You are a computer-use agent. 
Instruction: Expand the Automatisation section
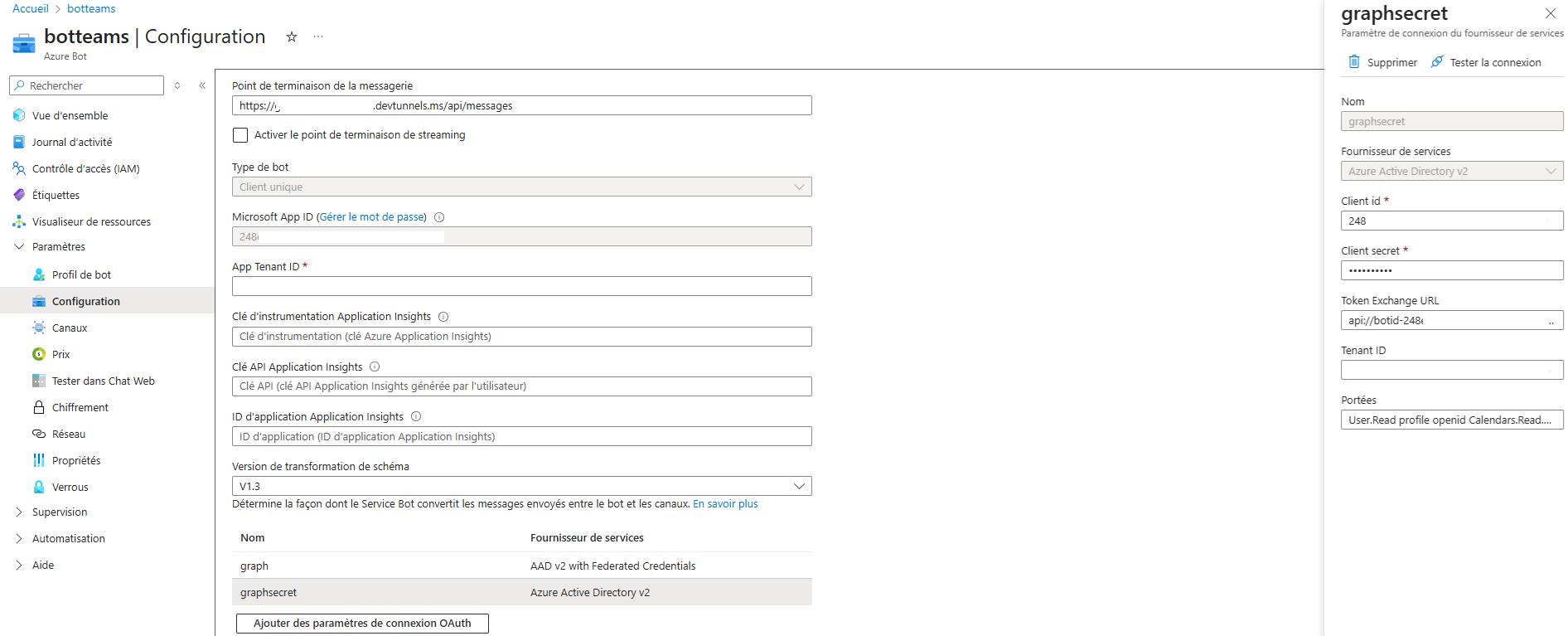pyautogui.click(x=19, y=538)
